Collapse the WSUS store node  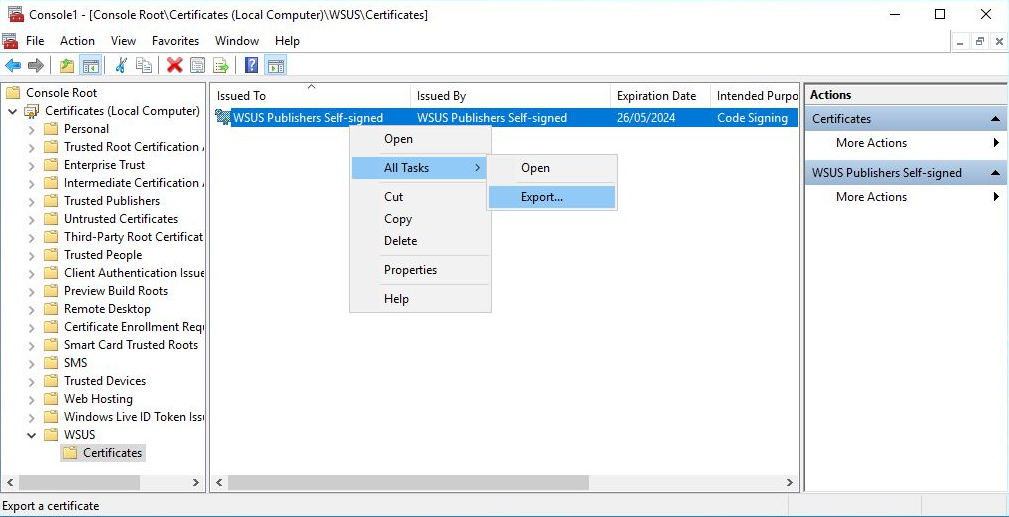point(32,435)
